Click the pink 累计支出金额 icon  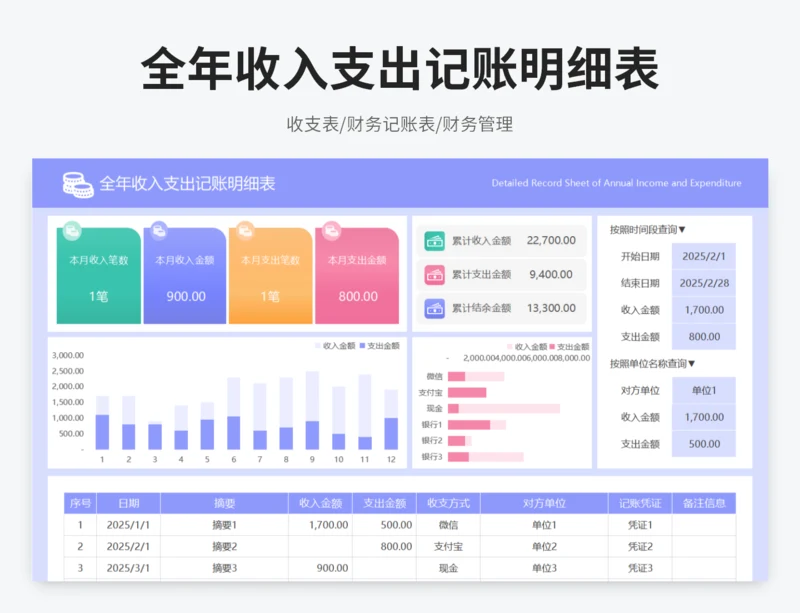pyautogui.click(x=435, y=275)
